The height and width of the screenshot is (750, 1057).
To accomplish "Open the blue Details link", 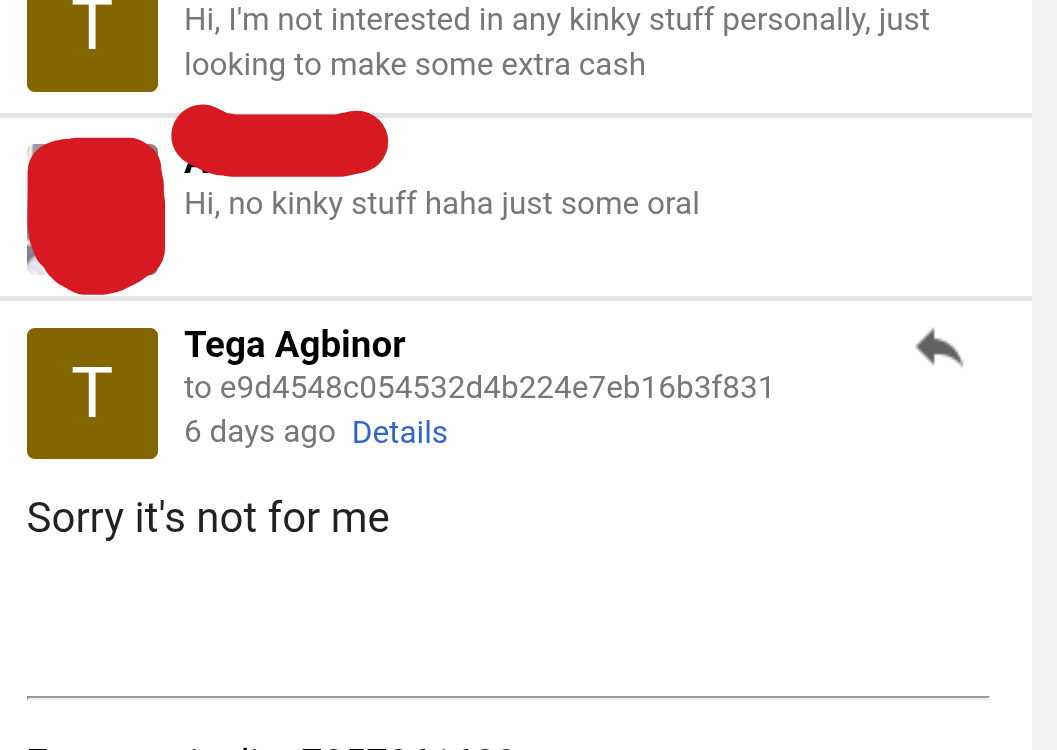I will click(x=400, y=432).
